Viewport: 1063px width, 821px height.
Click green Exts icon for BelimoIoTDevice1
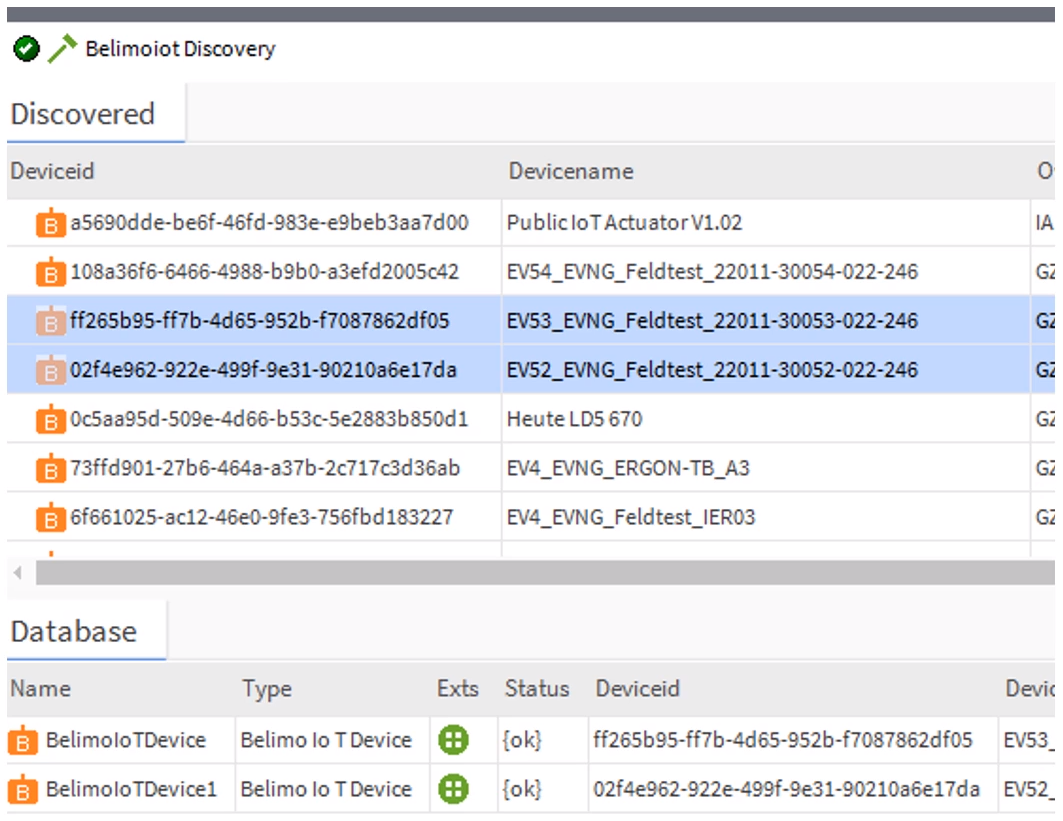[x=453, y=789]
